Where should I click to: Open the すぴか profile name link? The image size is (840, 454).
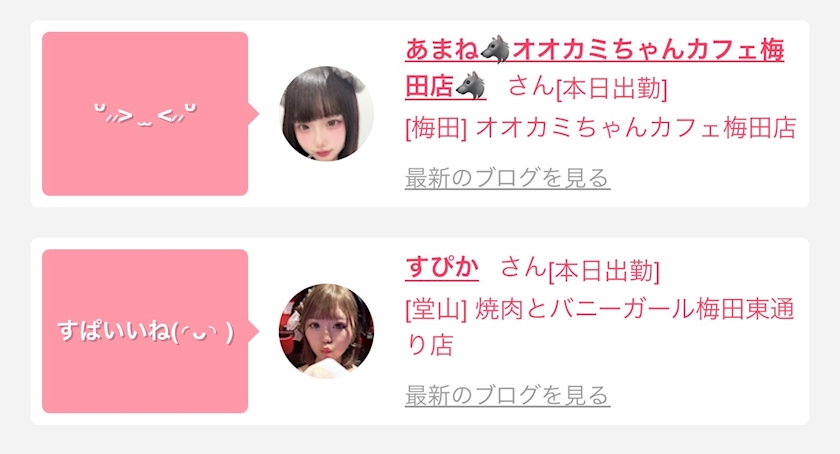pyautogui.click(x=442, y=267)
